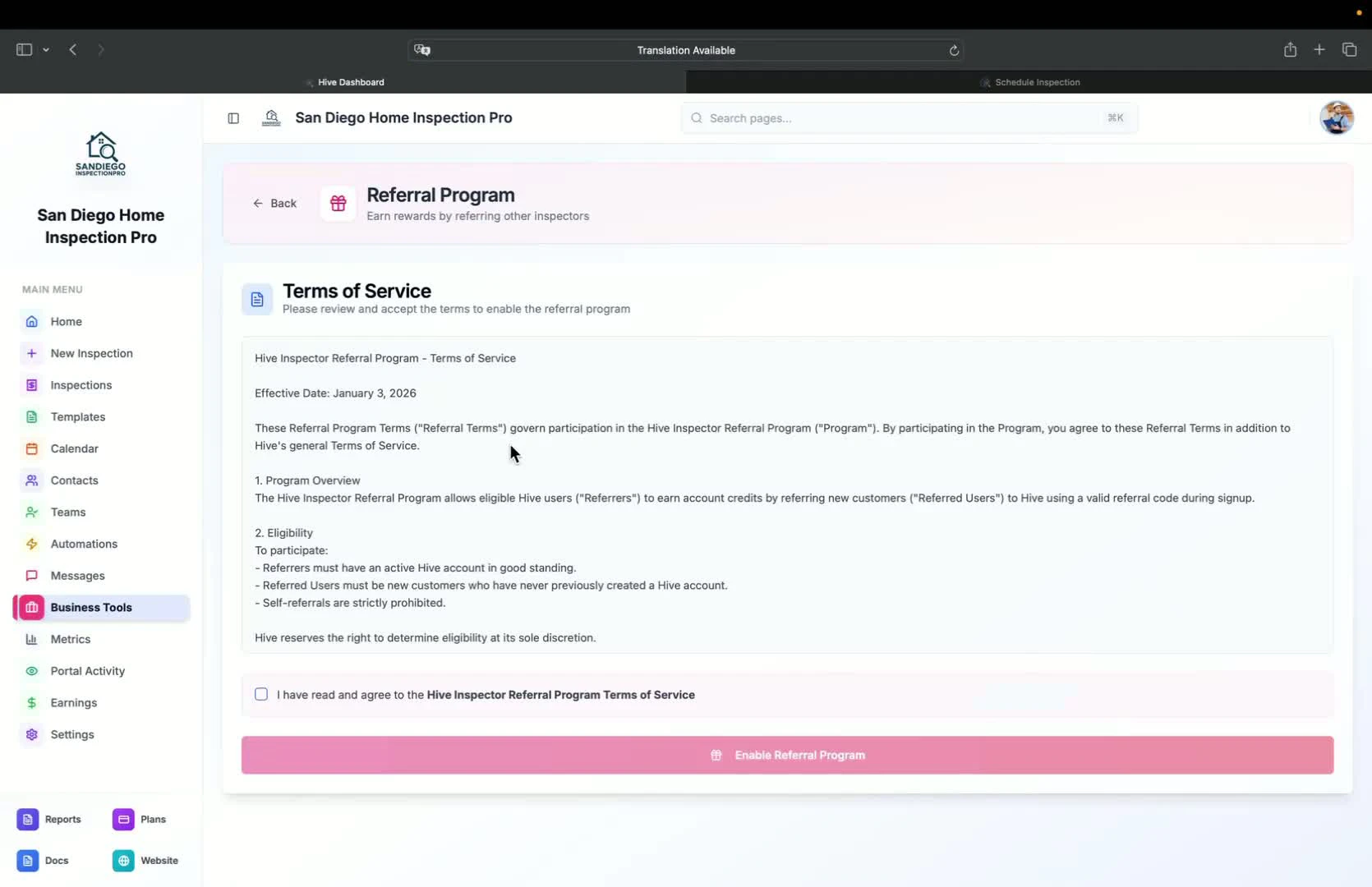Click the bold 'Hive Inspector Referral Program Terms of Service' text
1372x887 pixels.
tap(560, 695)
